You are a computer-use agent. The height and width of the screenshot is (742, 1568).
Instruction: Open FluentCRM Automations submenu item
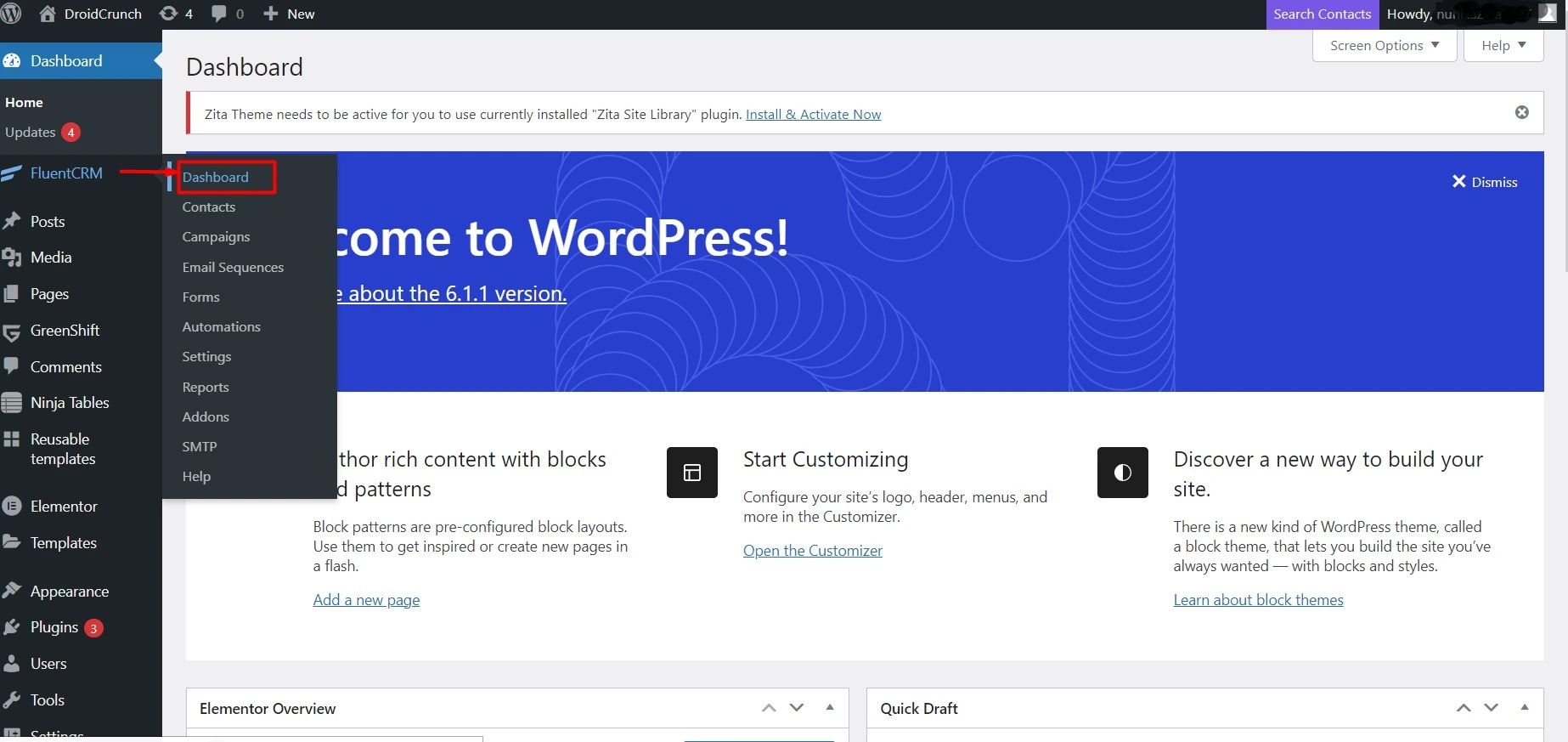click(221, 326)
